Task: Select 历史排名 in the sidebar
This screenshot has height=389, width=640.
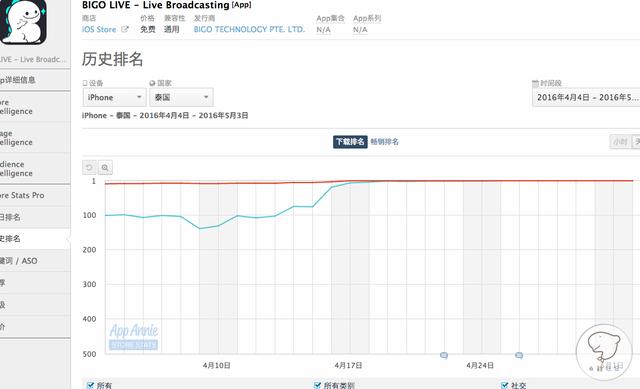Action: coord(35,239)
